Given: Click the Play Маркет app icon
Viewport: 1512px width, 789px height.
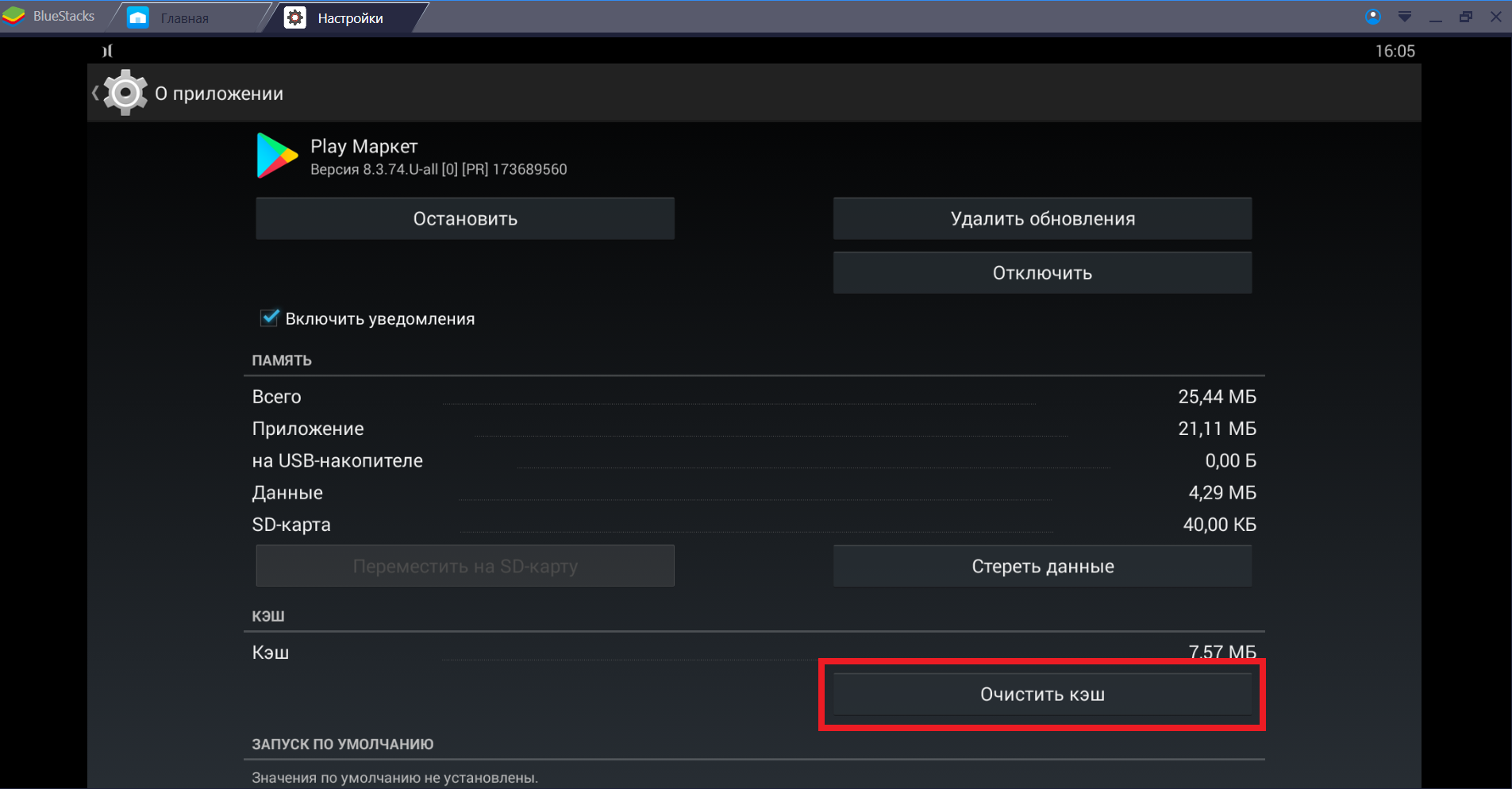Looking at the screenshot, I should [x=277, y=156].
